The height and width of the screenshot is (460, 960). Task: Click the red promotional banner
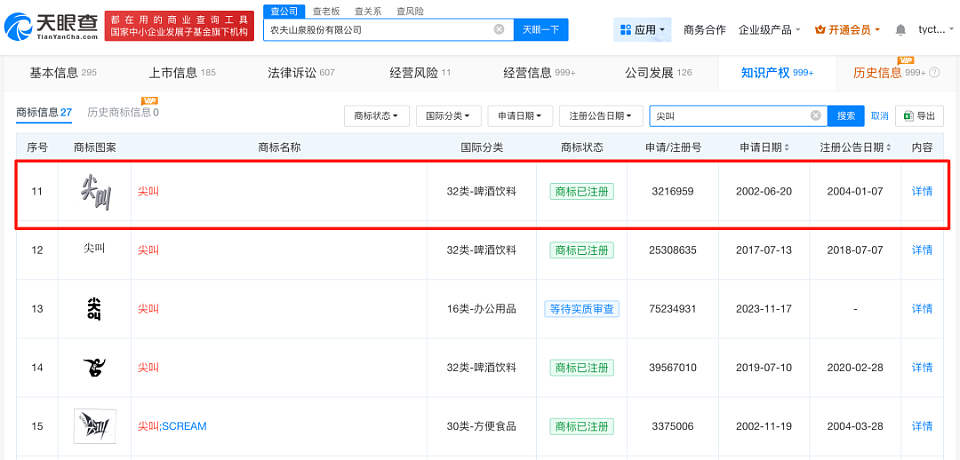[x=180, y=26]
